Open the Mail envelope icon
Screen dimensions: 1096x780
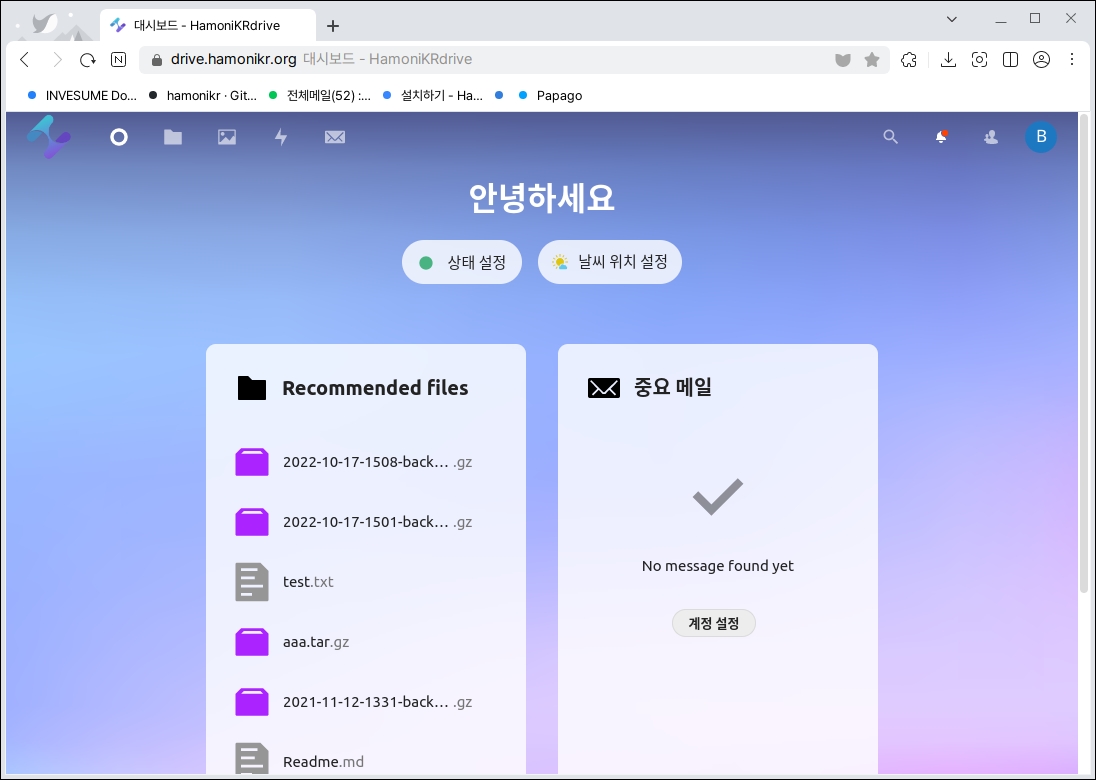(335, 137)
